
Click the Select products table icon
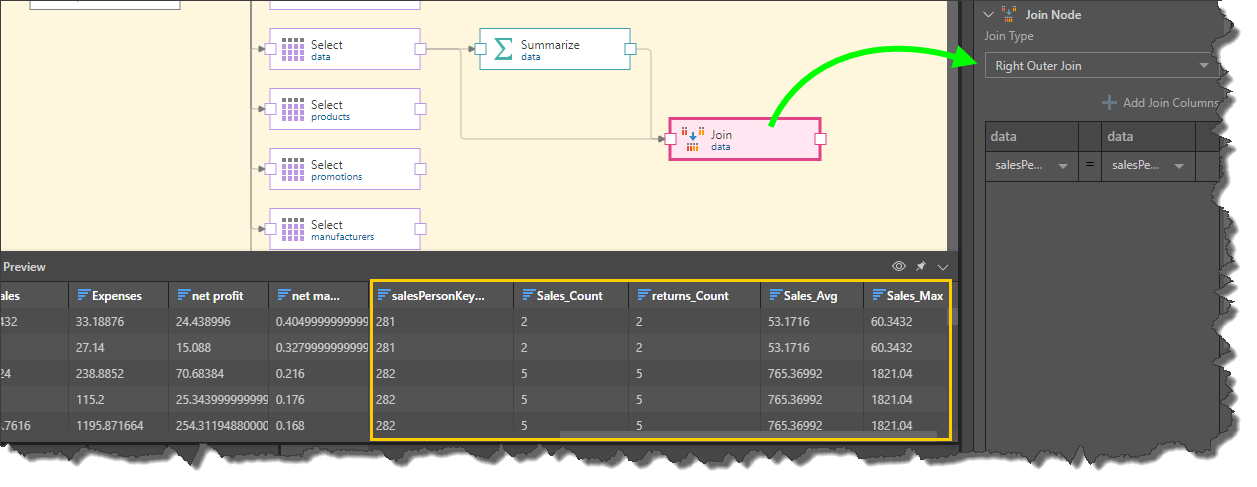pyautogui.click(x=293, y=109)
